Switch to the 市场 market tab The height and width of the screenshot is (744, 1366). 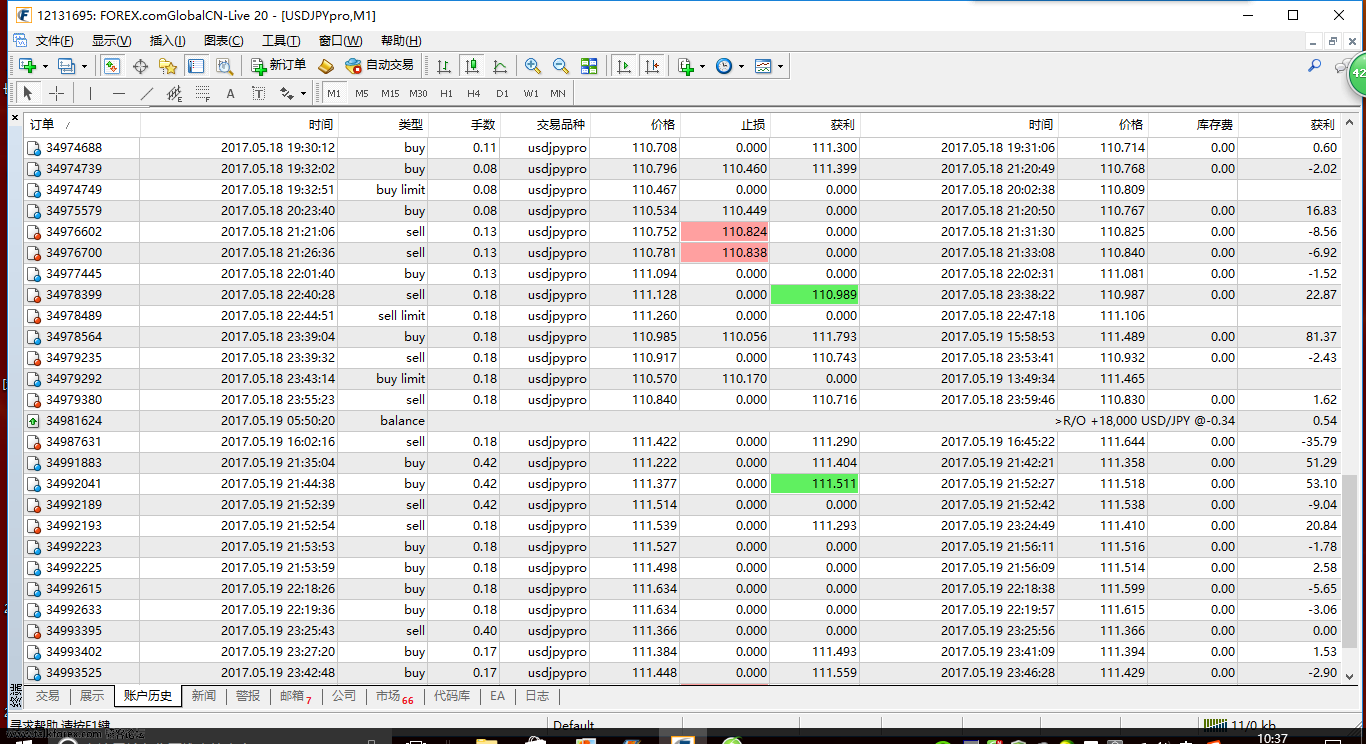394,696
